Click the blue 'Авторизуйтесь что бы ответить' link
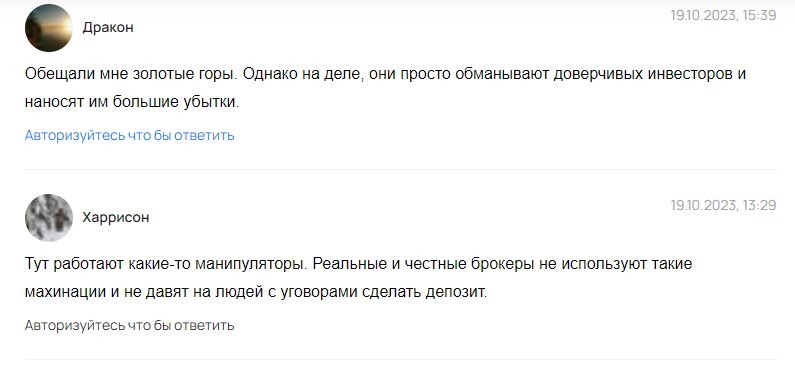795x366 pixels. [129, 135]
